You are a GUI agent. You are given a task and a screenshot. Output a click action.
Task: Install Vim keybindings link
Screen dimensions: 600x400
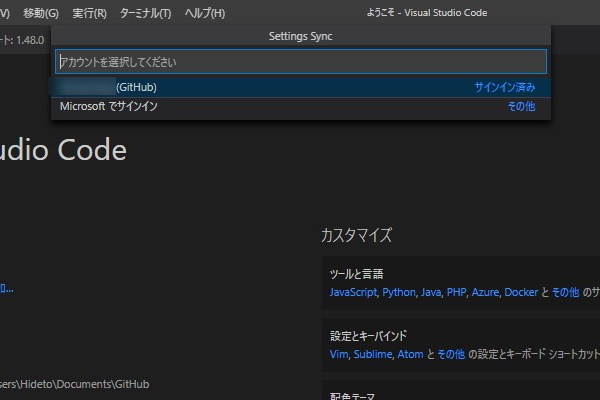click(x=339, y=354)
